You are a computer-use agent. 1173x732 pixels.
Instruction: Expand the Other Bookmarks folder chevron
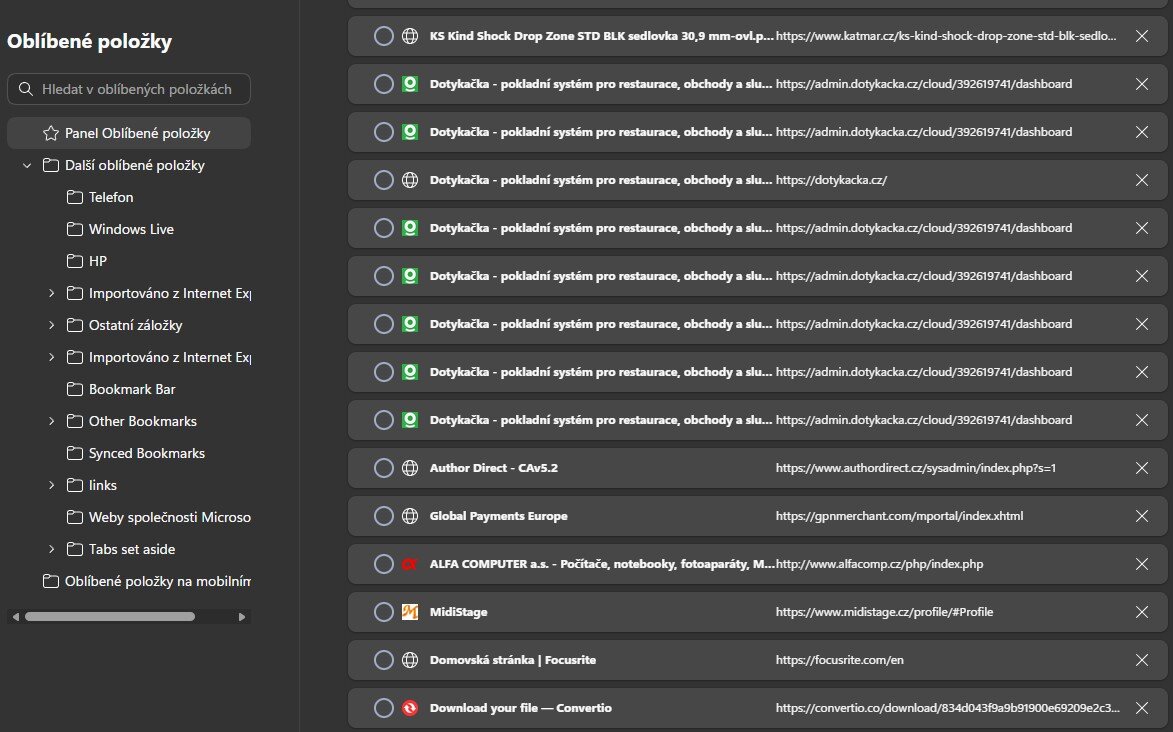[x=51, y=421]
